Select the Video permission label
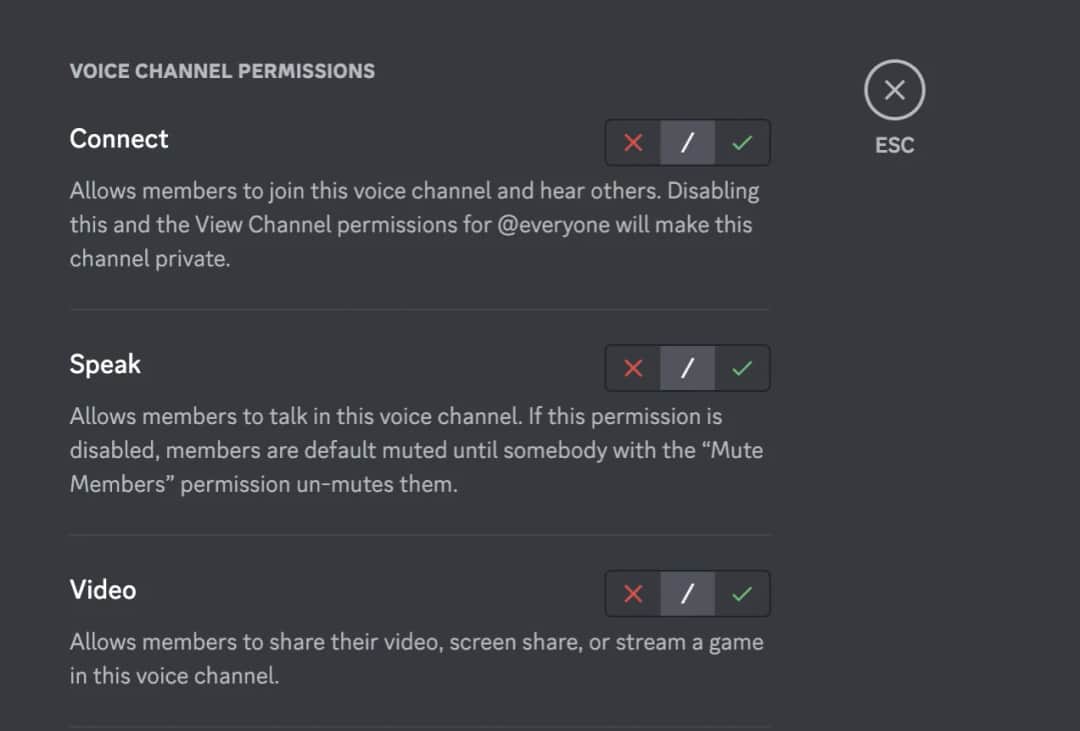 (103, 589)
